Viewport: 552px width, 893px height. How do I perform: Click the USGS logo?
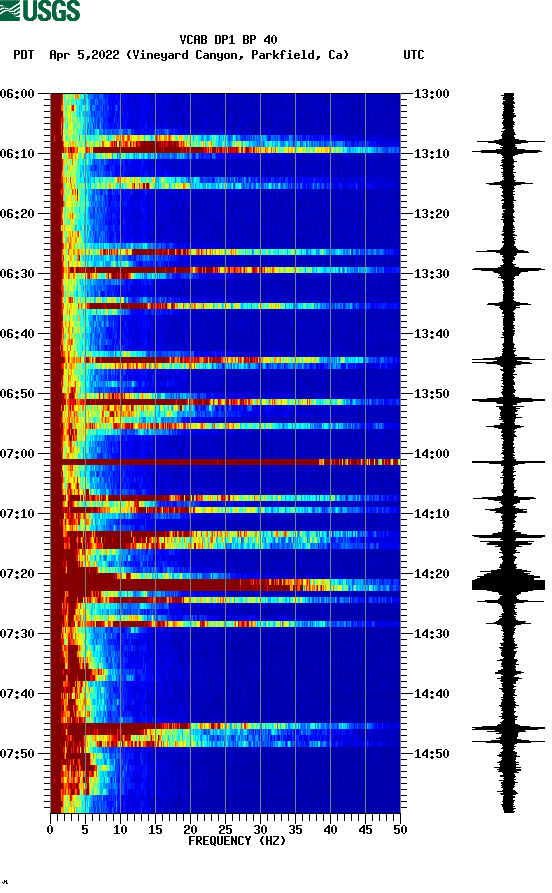[40, 10]
